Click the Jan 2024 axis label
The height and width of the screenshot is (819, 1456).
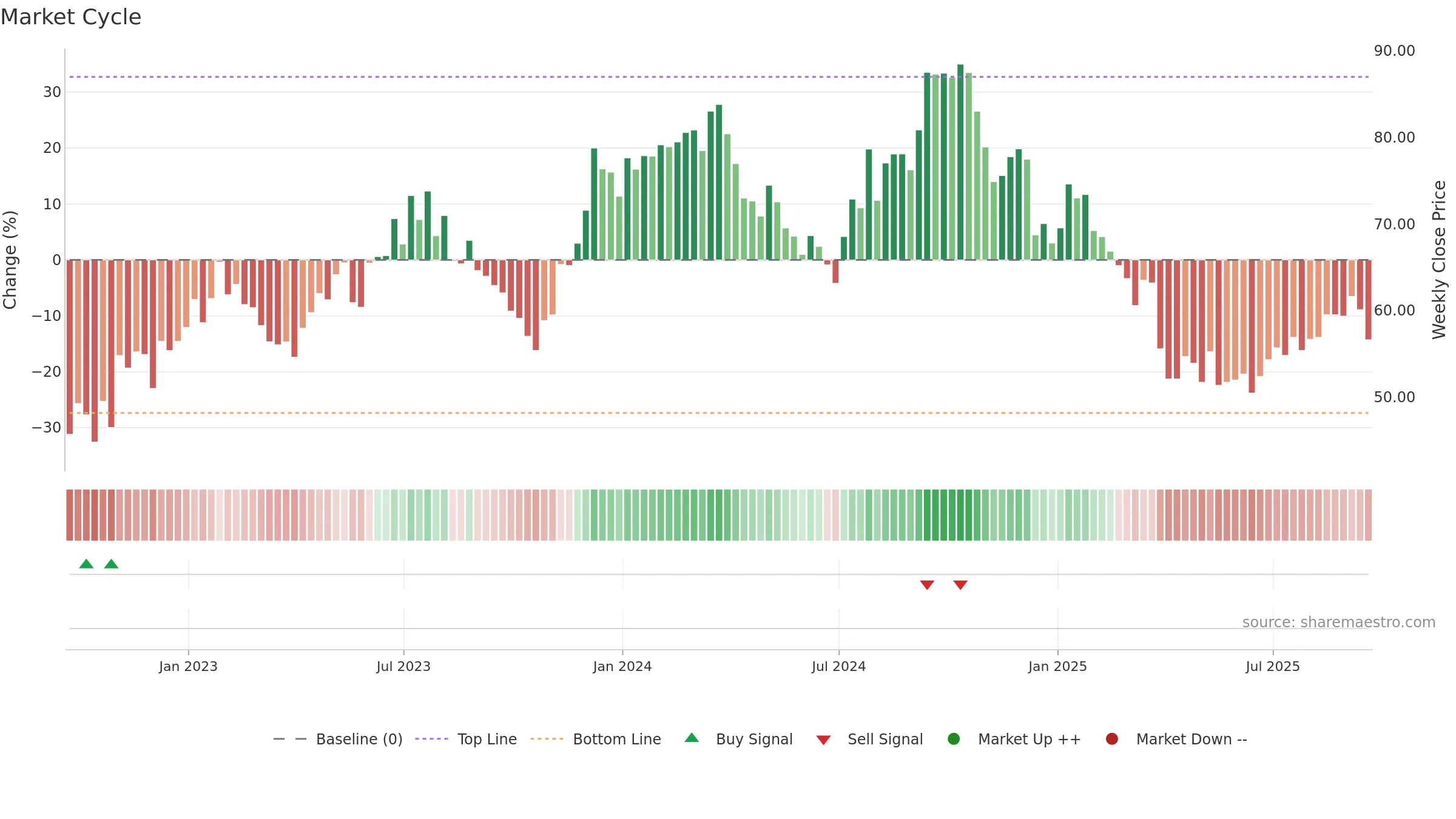pyautogui.click(x=622, y=666)
